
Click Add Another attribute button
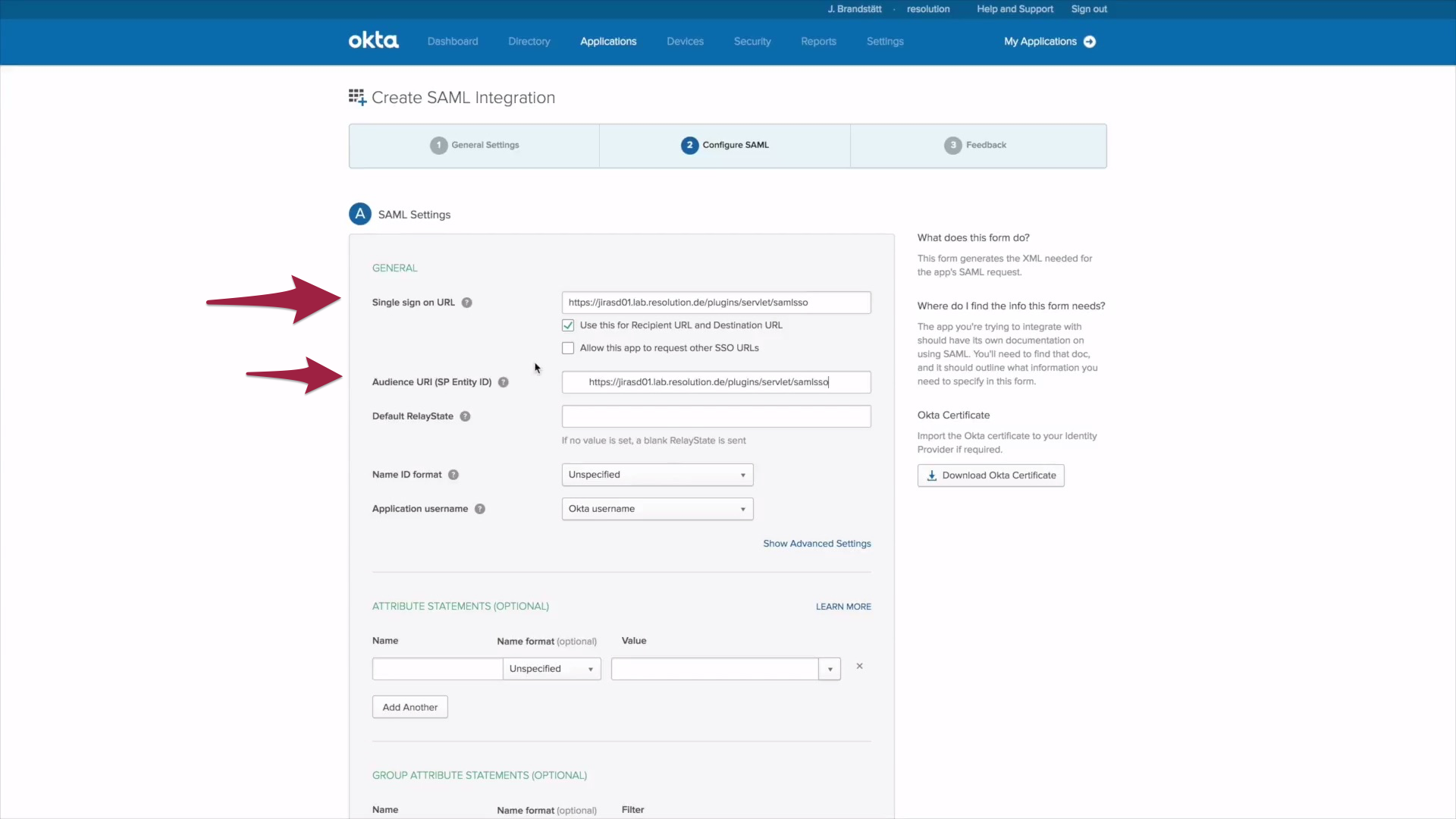[410, 707]
